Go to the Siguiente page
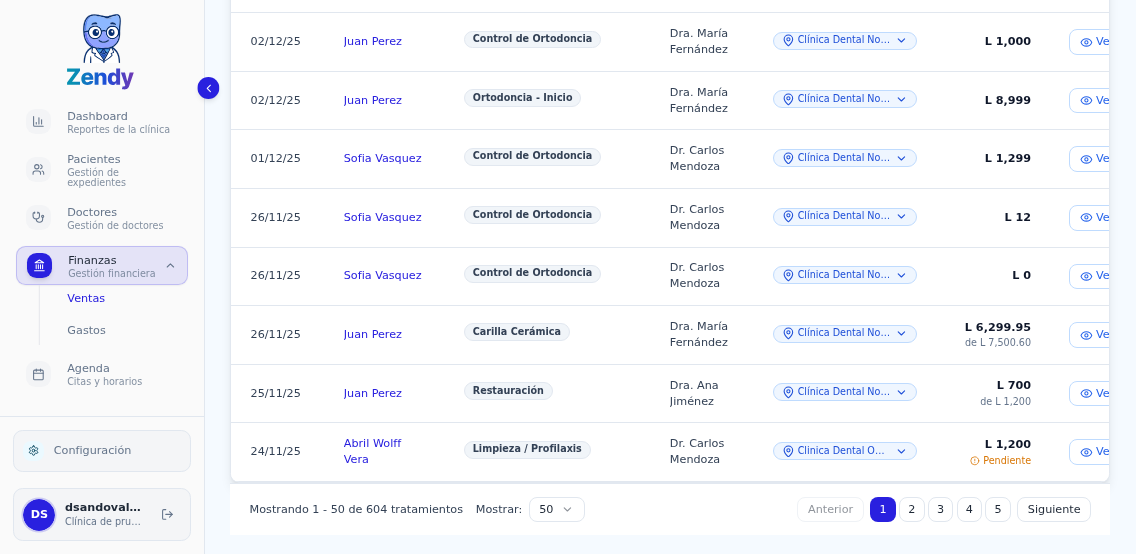 coord(1053,510)
